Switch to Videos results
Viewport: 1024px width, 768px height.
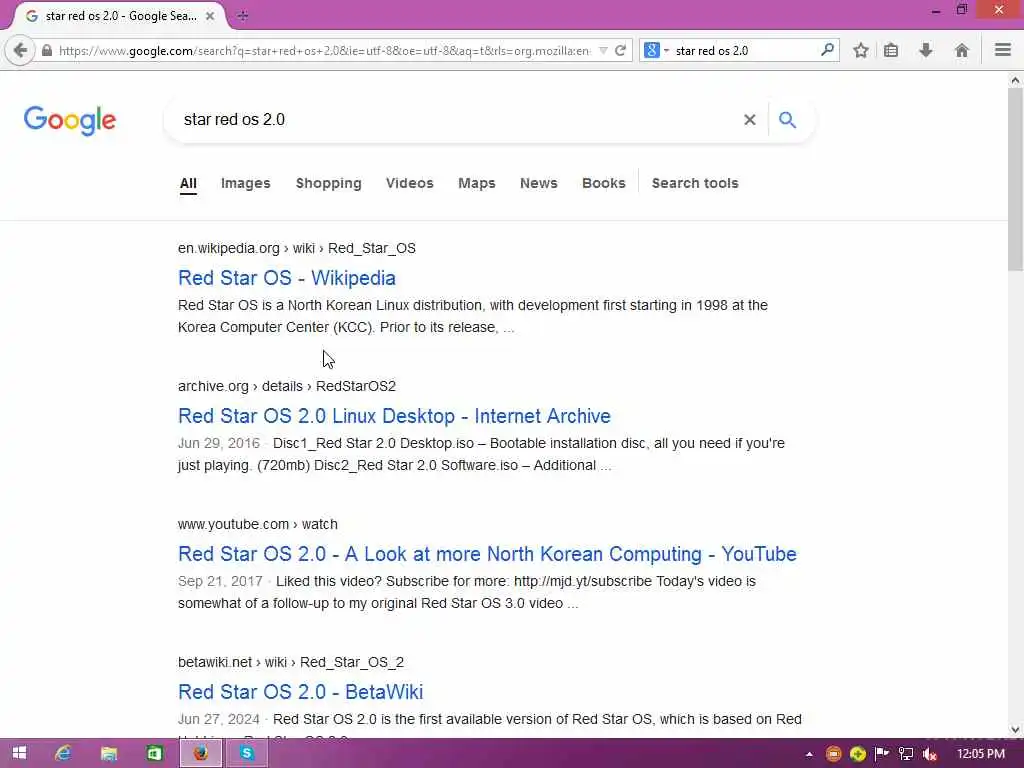409,184
